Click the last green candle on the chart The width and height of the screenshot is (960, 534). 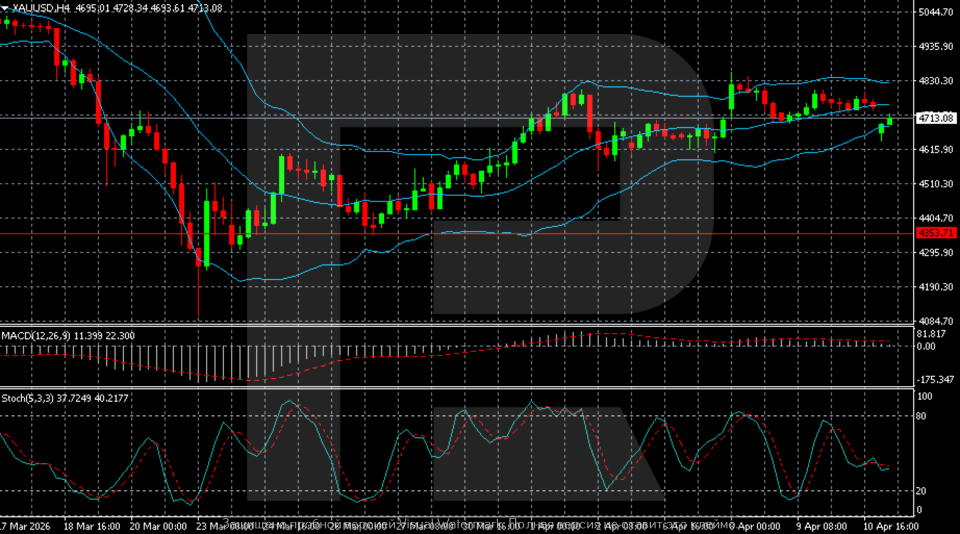(889, 121)
